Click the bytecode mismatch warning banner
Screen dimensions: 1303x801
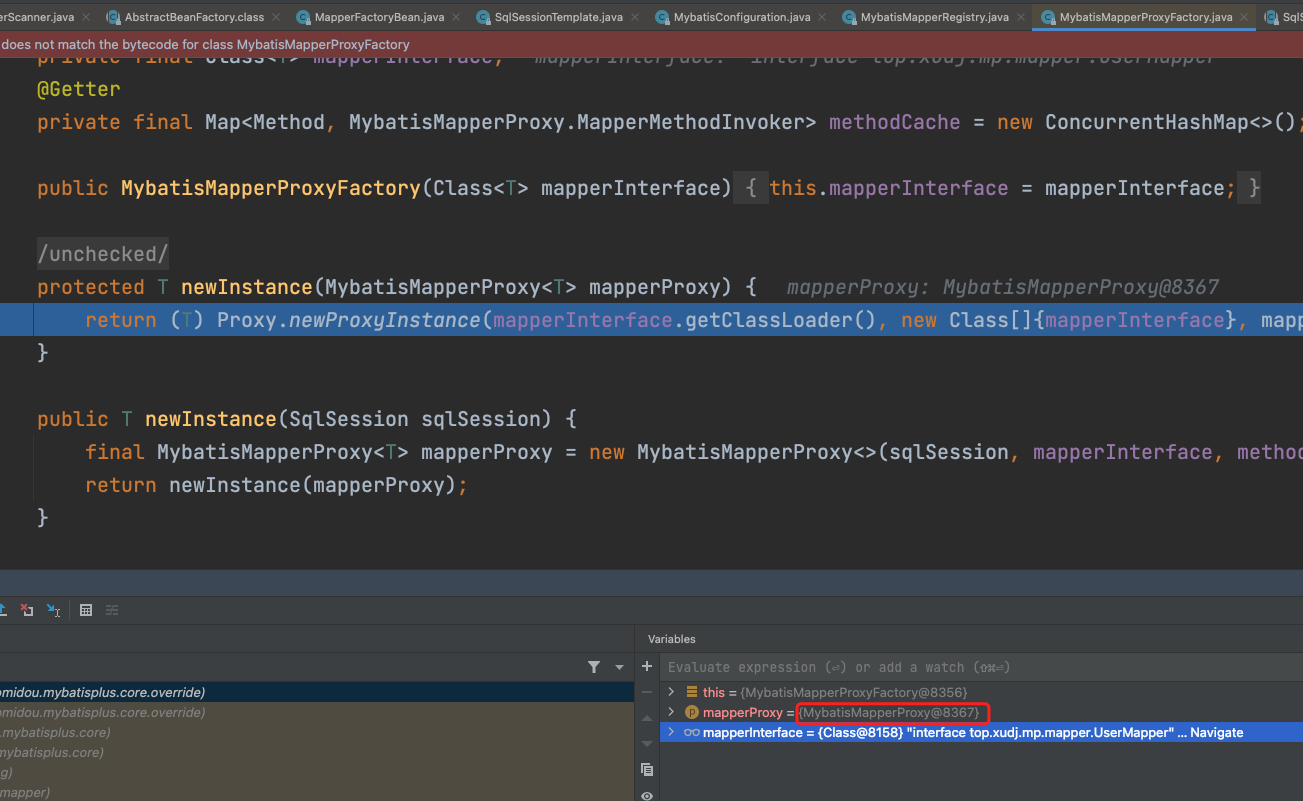click(x=651, y=44)
